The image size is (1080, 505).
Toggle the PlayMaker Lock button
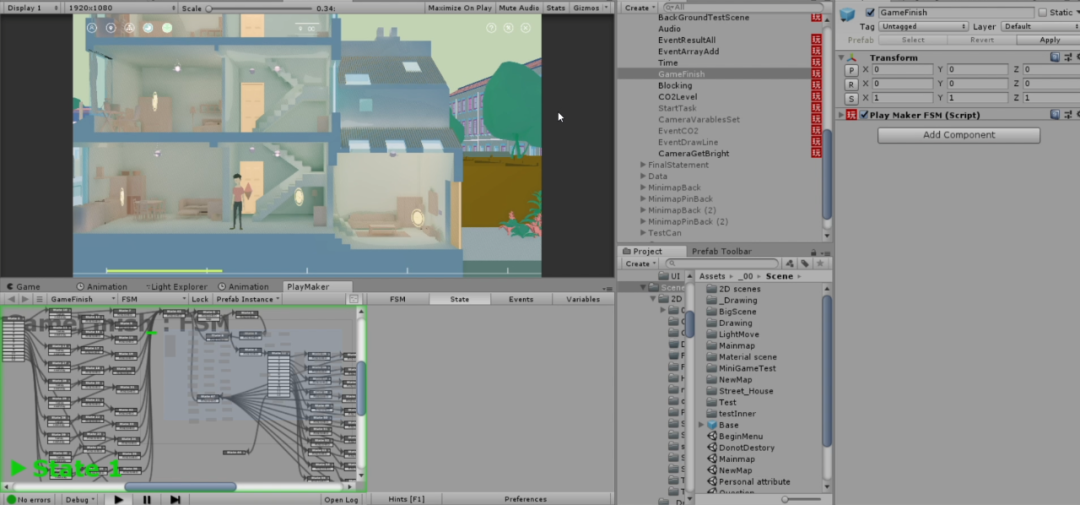200,299
